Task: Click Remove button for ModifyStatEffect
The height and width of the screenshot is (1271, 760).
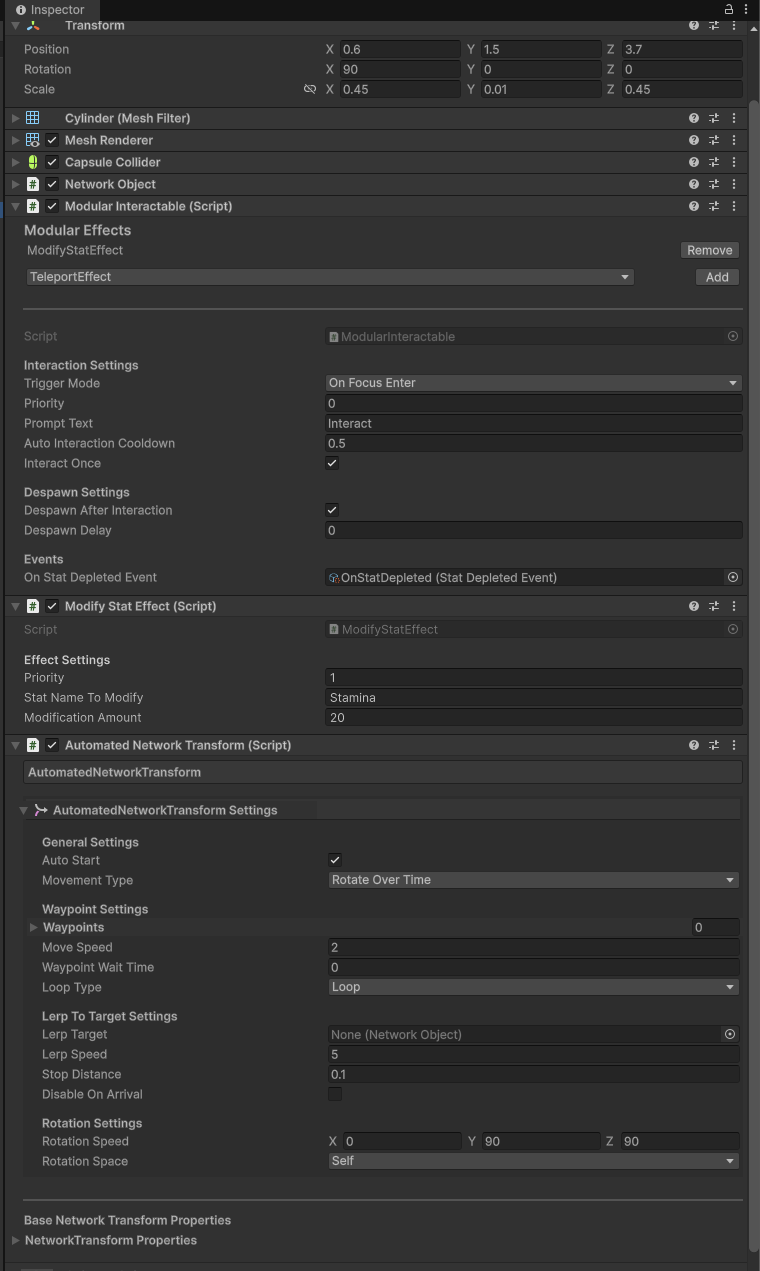Action: coord(709,250)
